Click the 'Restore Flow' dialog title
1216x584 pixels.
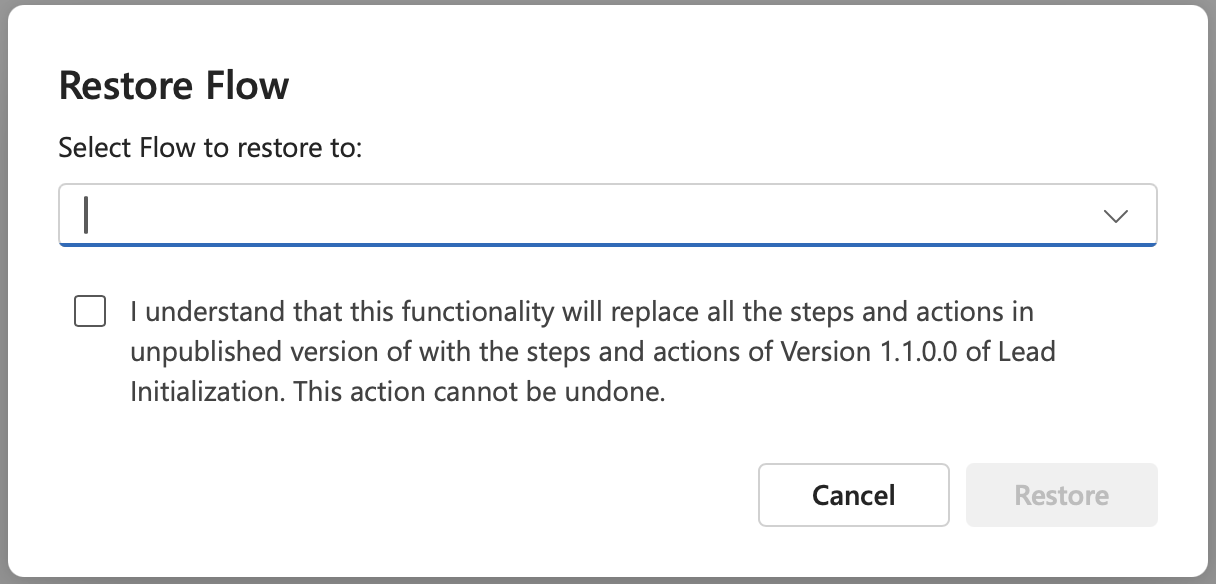174,86
